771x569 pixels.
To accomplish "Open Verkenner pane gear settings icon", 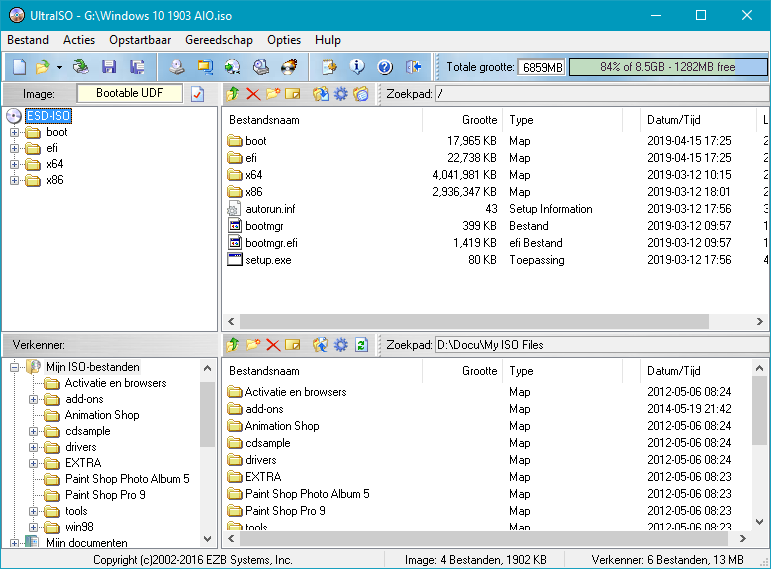I will pyautogui.click(x=340, y=345).
